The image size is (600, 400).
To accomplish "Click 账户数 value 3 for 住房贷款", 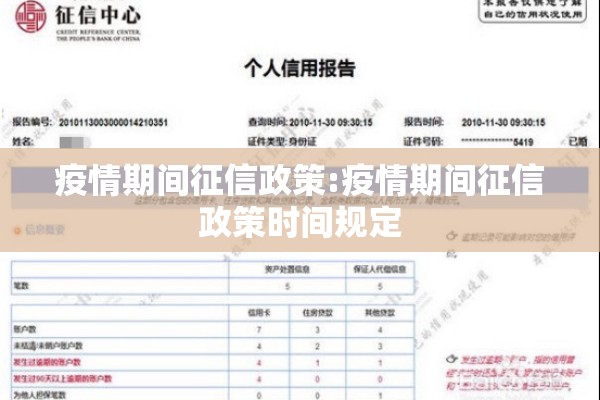I will 317,330.
